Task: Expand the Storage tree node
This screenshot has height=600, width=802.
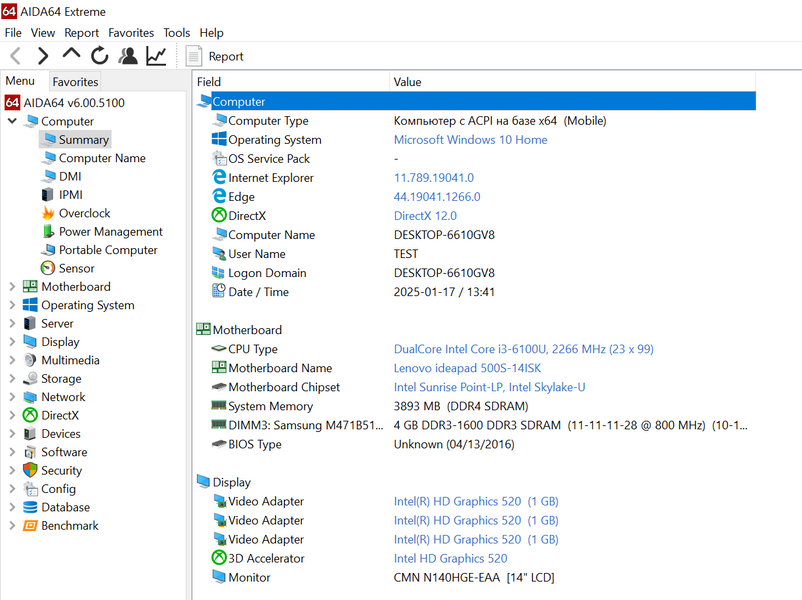Action: click(x=12, y=379)
